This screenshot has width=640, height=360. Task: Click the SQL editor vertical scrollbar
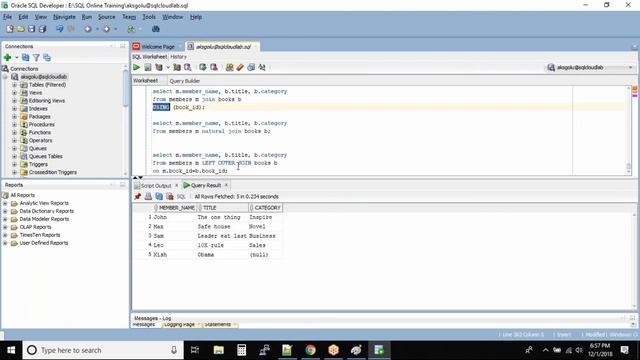click(x=628, y=131)
